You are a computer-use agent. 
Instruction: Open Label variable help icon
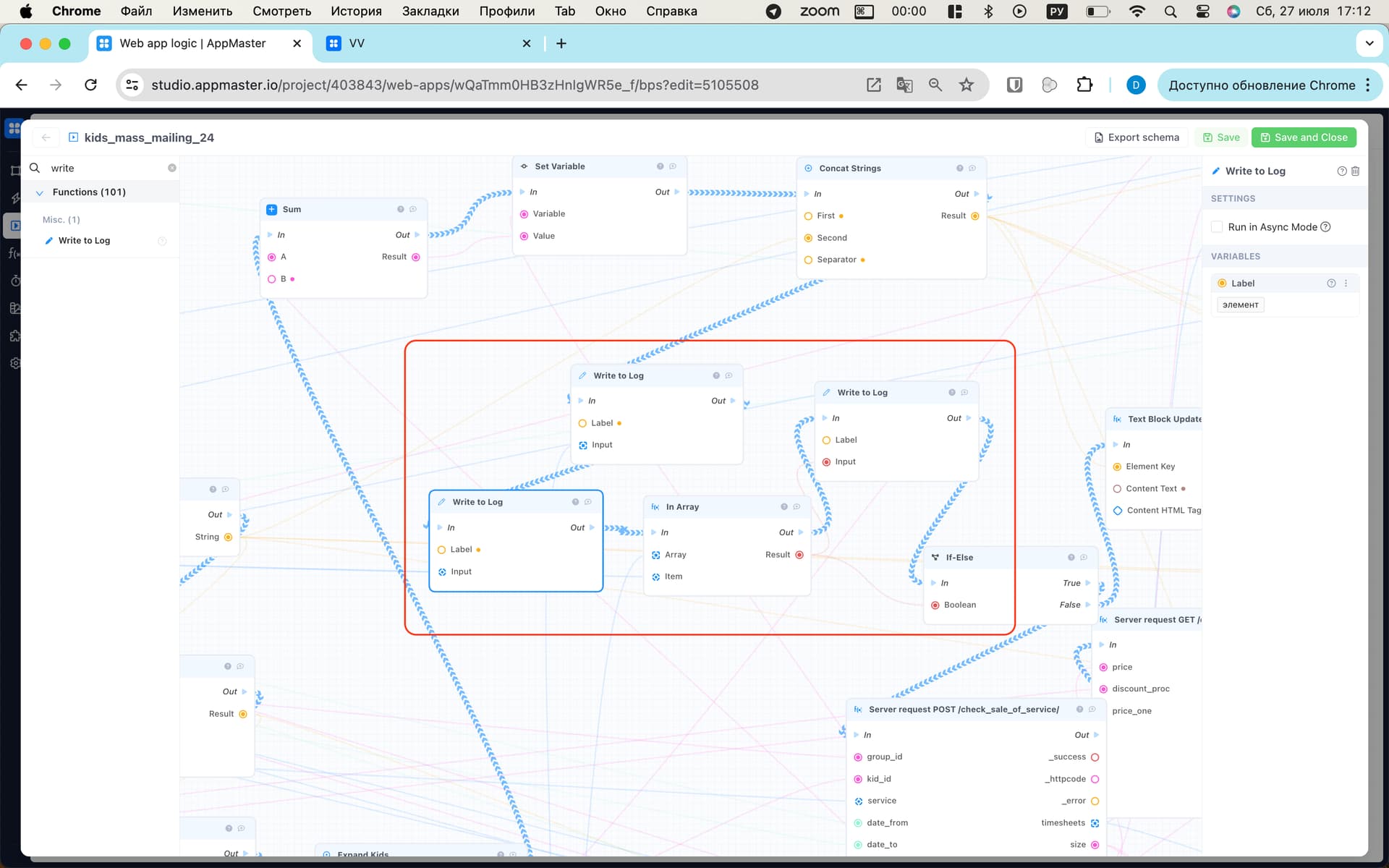click(x=1331, y=284)
